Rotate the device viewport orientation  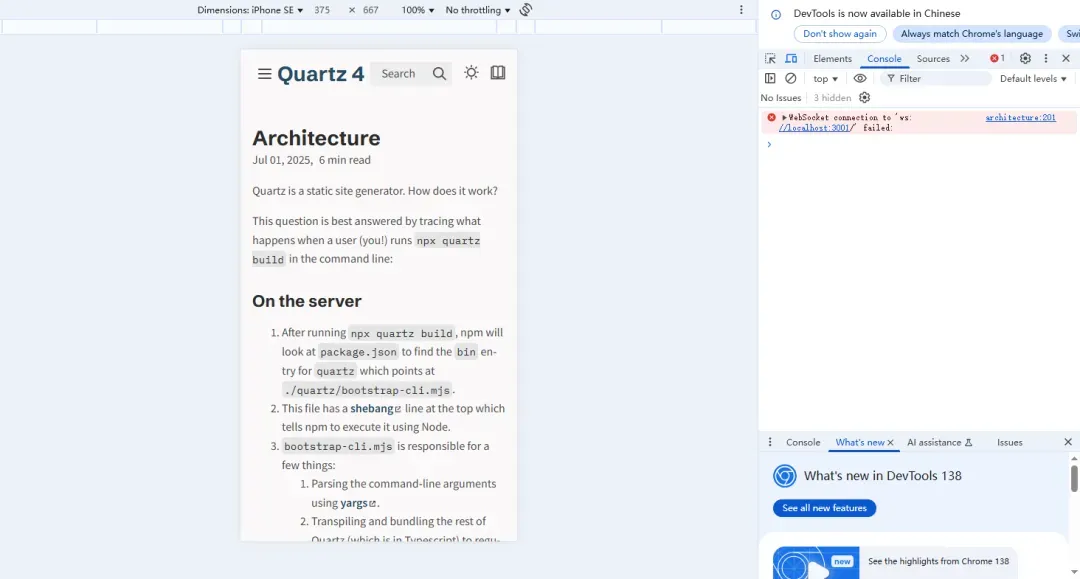pyautogui.click(x=526, y=10)
